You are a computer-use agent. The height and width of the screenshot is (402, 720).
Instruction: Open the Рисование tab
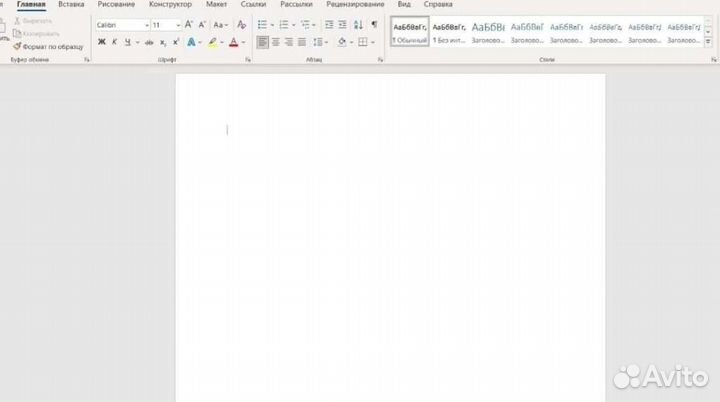pyautogui.click(x=116, y=5)
